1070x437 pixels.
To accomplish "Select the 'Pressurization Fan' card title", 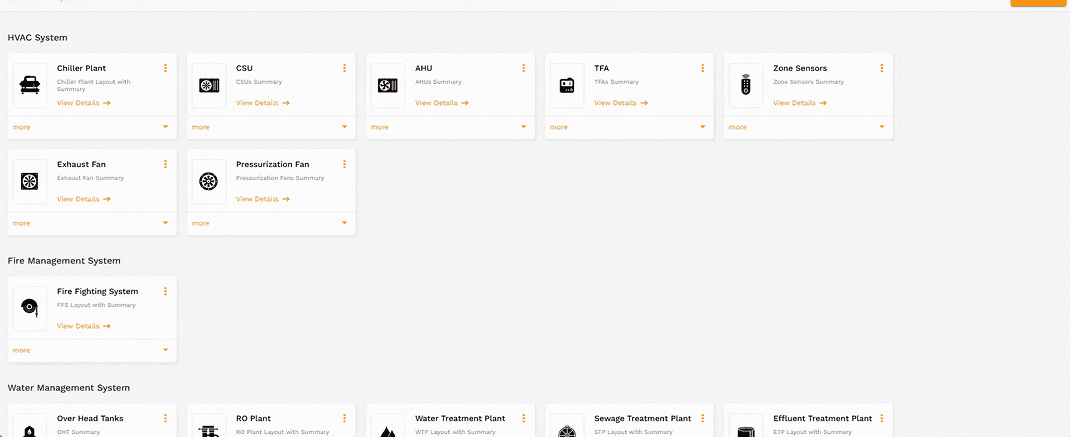I will (272, 165).
